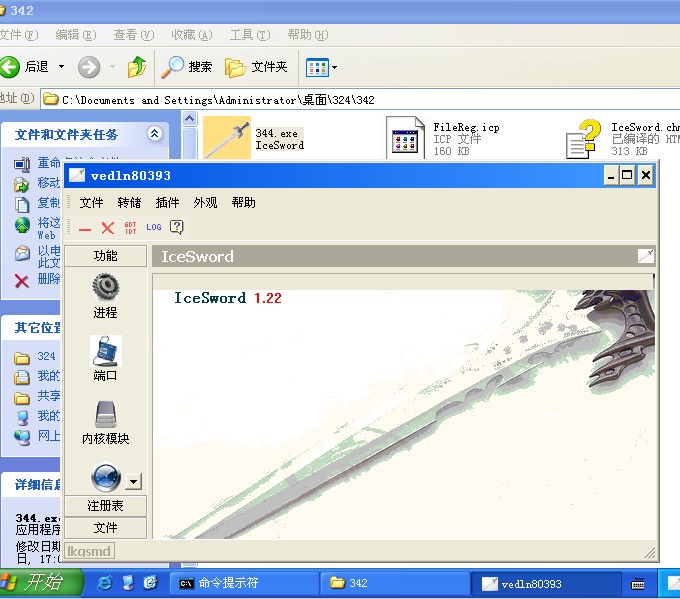Open the 端口 (Port) icon
Image resolution: width=680 pixels, height=599 pixels.
[x=105, y=351]
